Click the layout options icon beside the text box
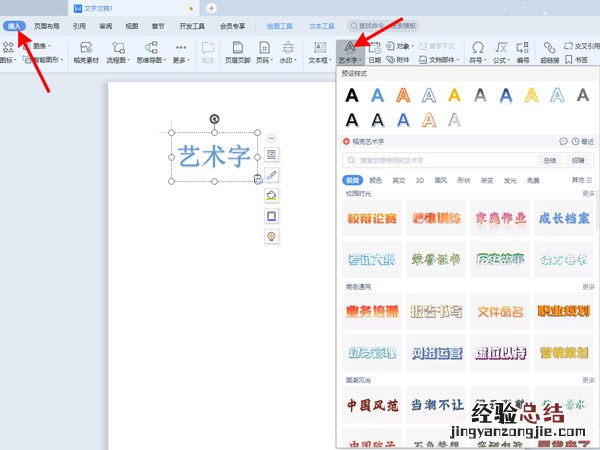600x450 pixels. click(271, 154)
